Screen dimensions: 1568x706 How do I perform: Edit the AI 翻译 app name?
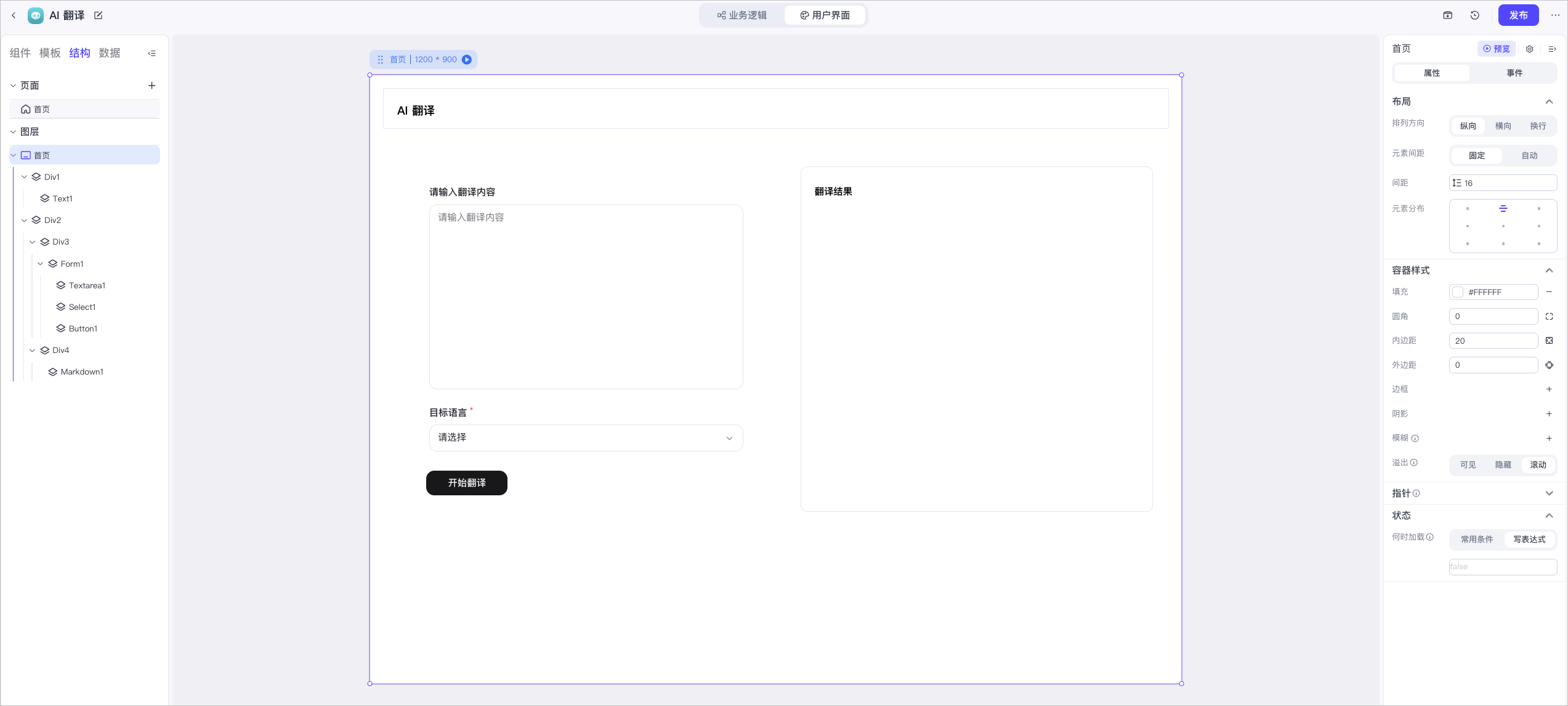[x=99, y=15]
